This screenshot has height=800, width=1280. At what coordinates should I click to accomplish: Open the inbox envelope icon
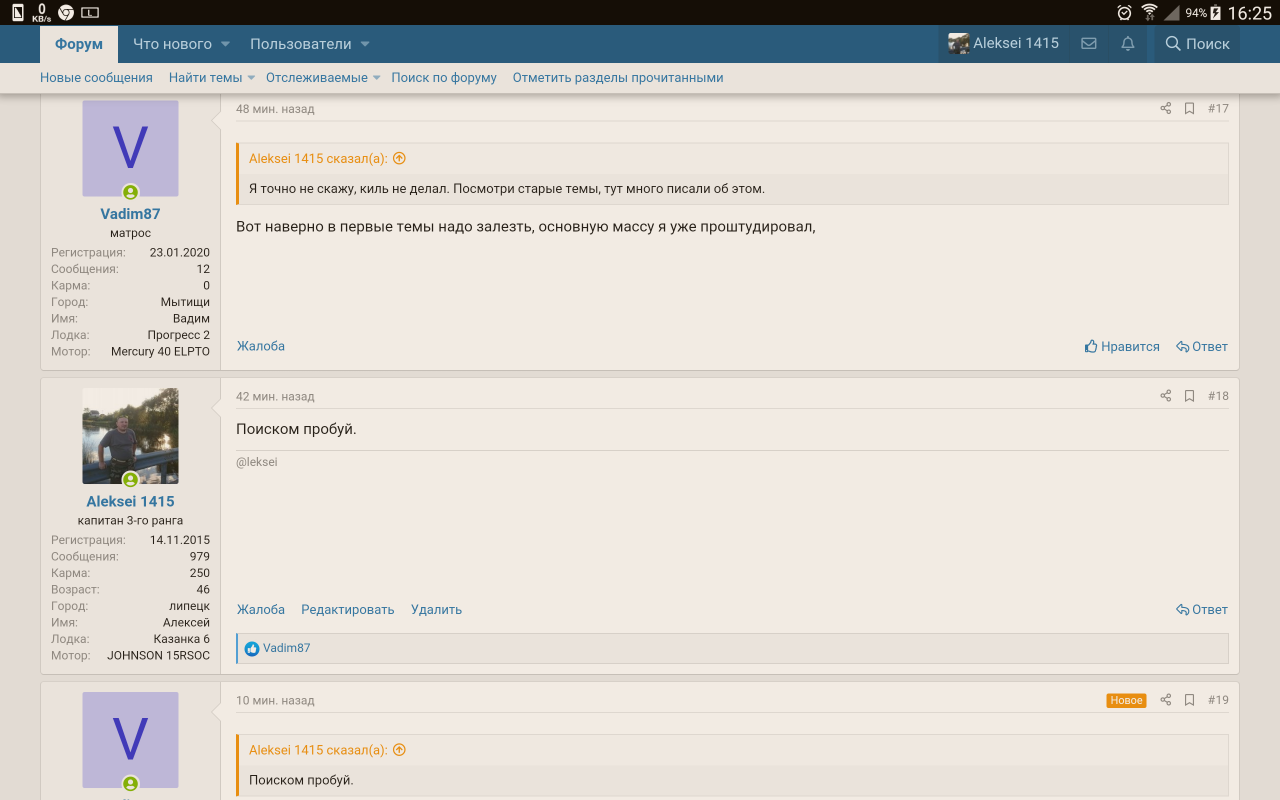(x=1089, y=44)
